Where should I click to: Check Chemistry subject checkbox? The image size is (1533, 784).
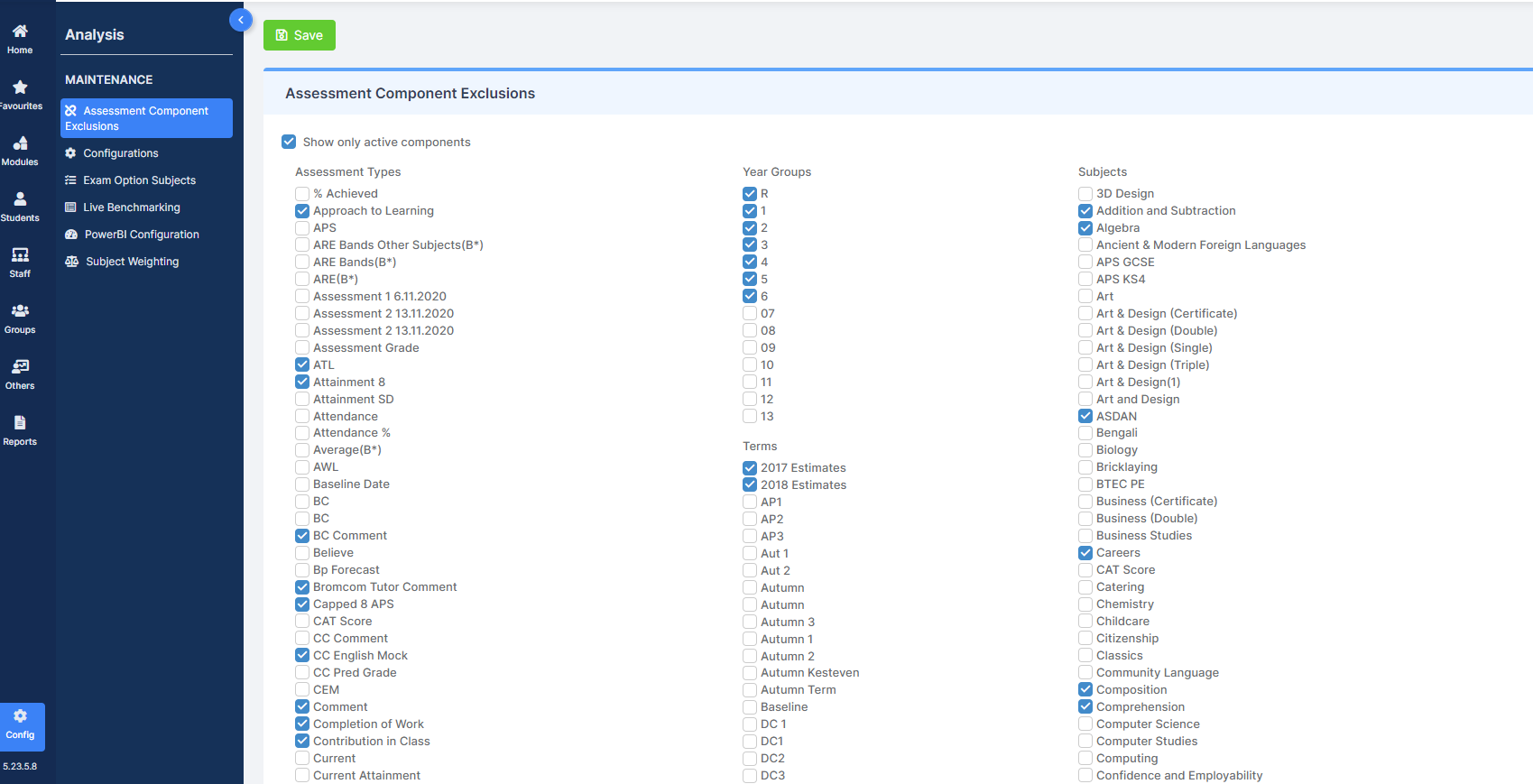1085,604
